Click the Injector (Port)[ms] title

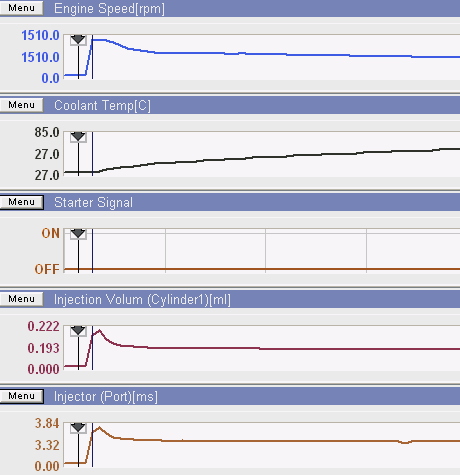pos(106,397)
